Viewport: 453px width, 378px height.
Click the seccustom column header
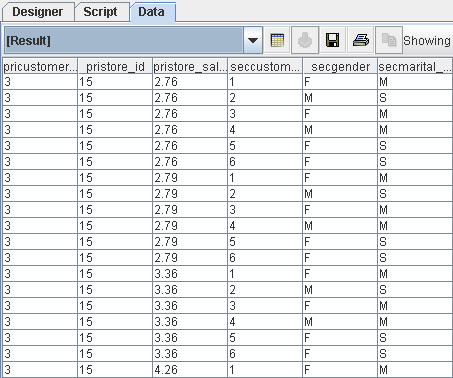265,66
